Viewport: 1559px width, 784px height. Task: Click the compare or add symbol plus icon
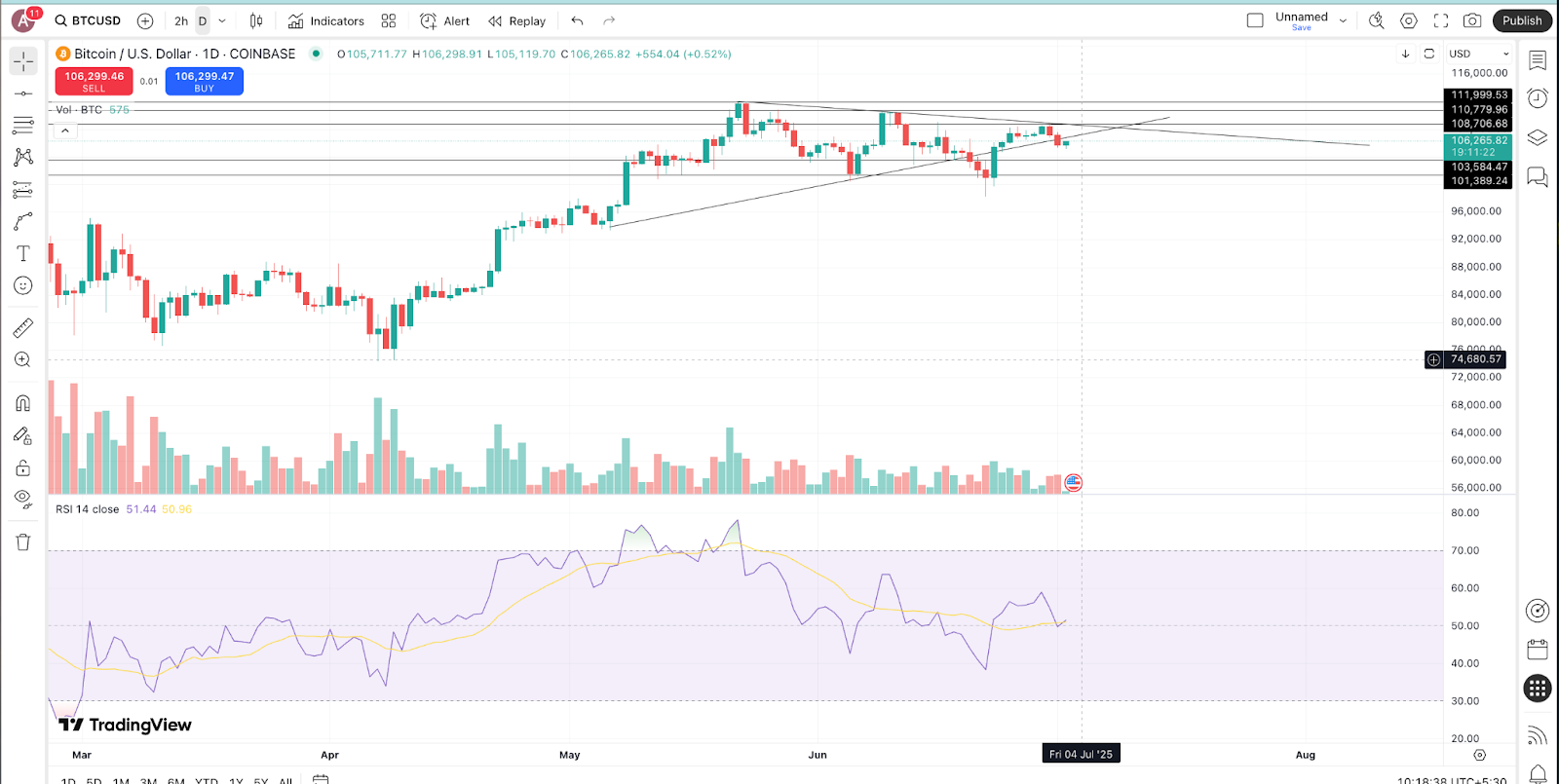(x=145, y=20)
